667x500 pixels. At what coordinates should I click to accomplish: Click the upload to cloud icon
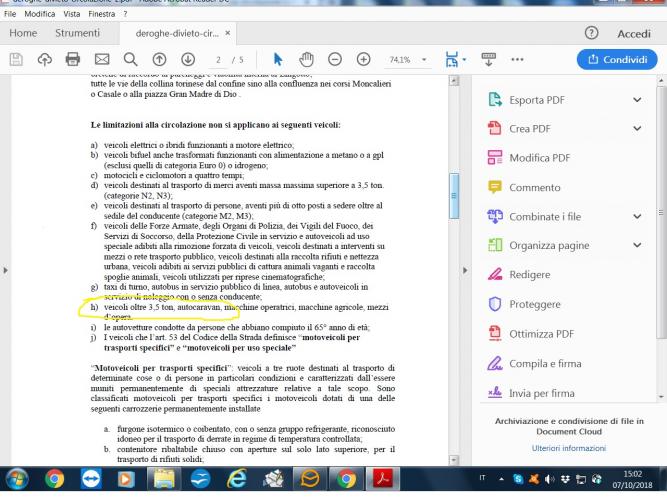tap(46, 59)
